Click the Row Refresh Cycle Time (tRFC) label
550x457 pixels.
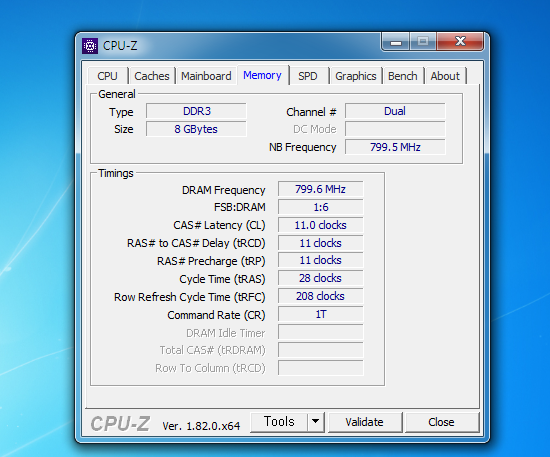click(x=190, y=297)
